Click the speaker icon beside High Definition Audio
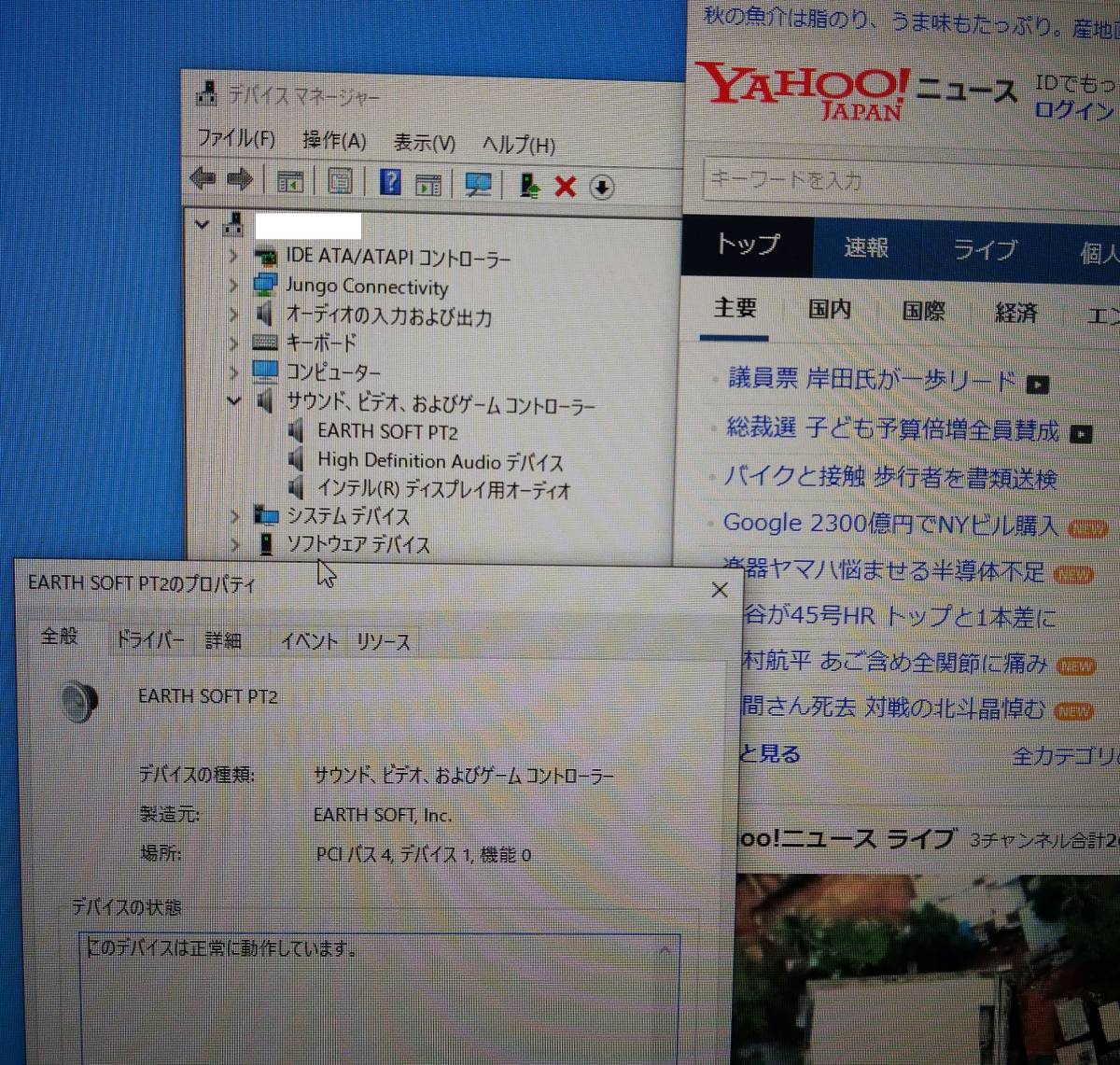1120x1065 pixels. [x=297, y=458]
